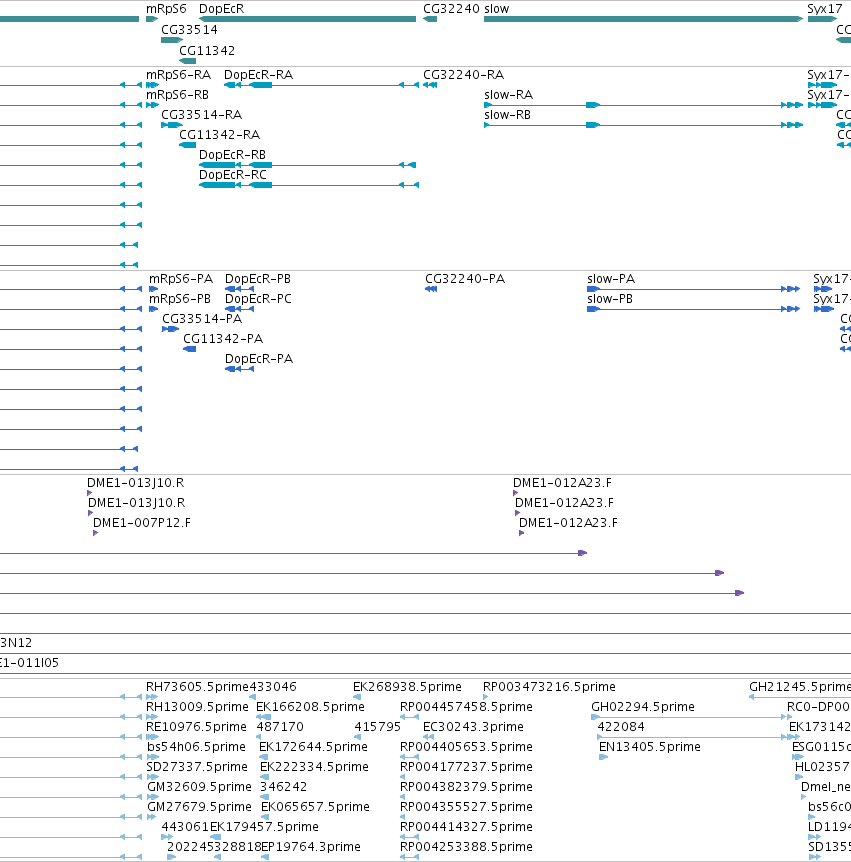
Task: Click the EK222334.5prime EST label
Action: point(314,767)
